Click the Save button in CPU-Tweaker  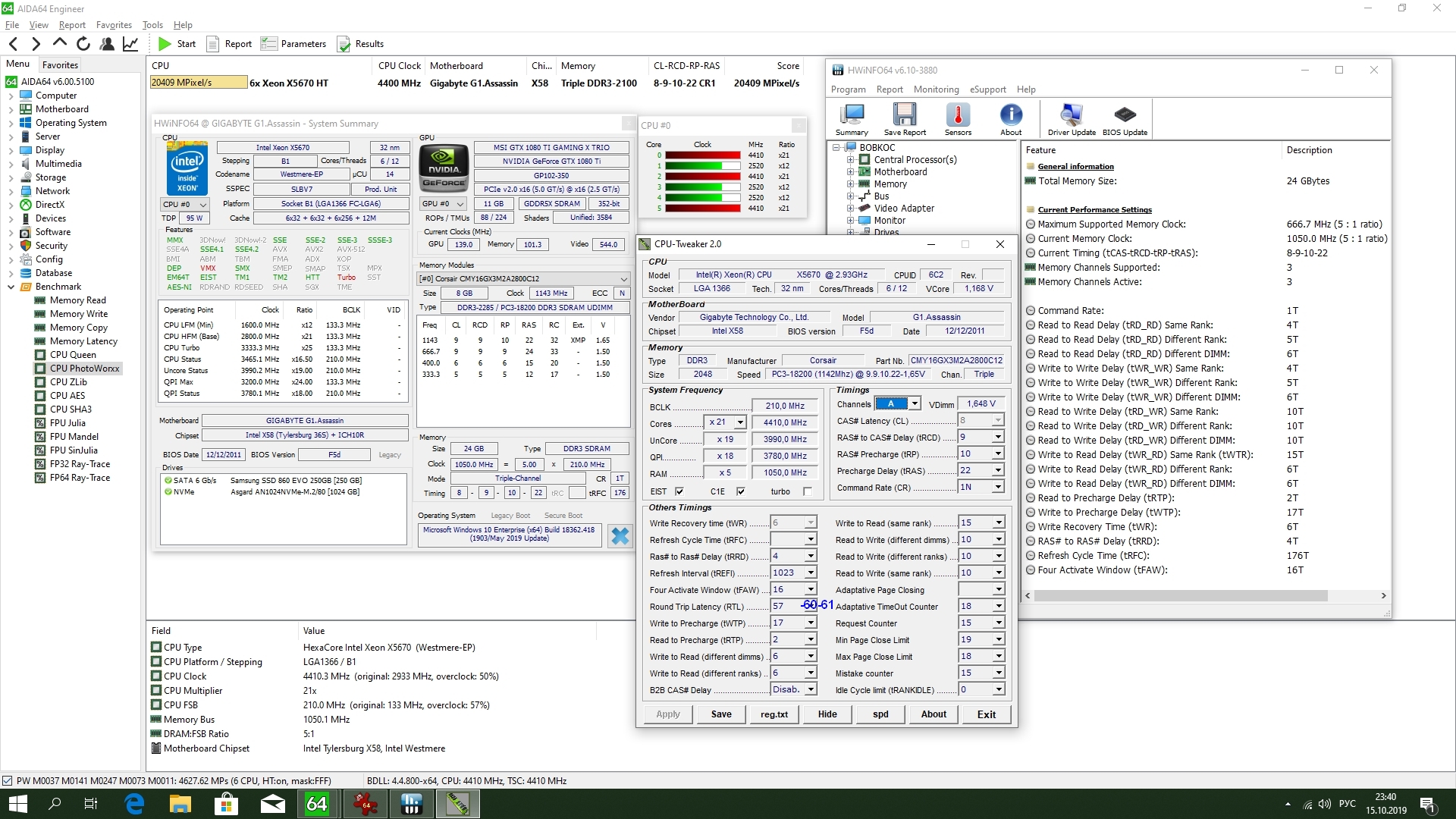721,714
